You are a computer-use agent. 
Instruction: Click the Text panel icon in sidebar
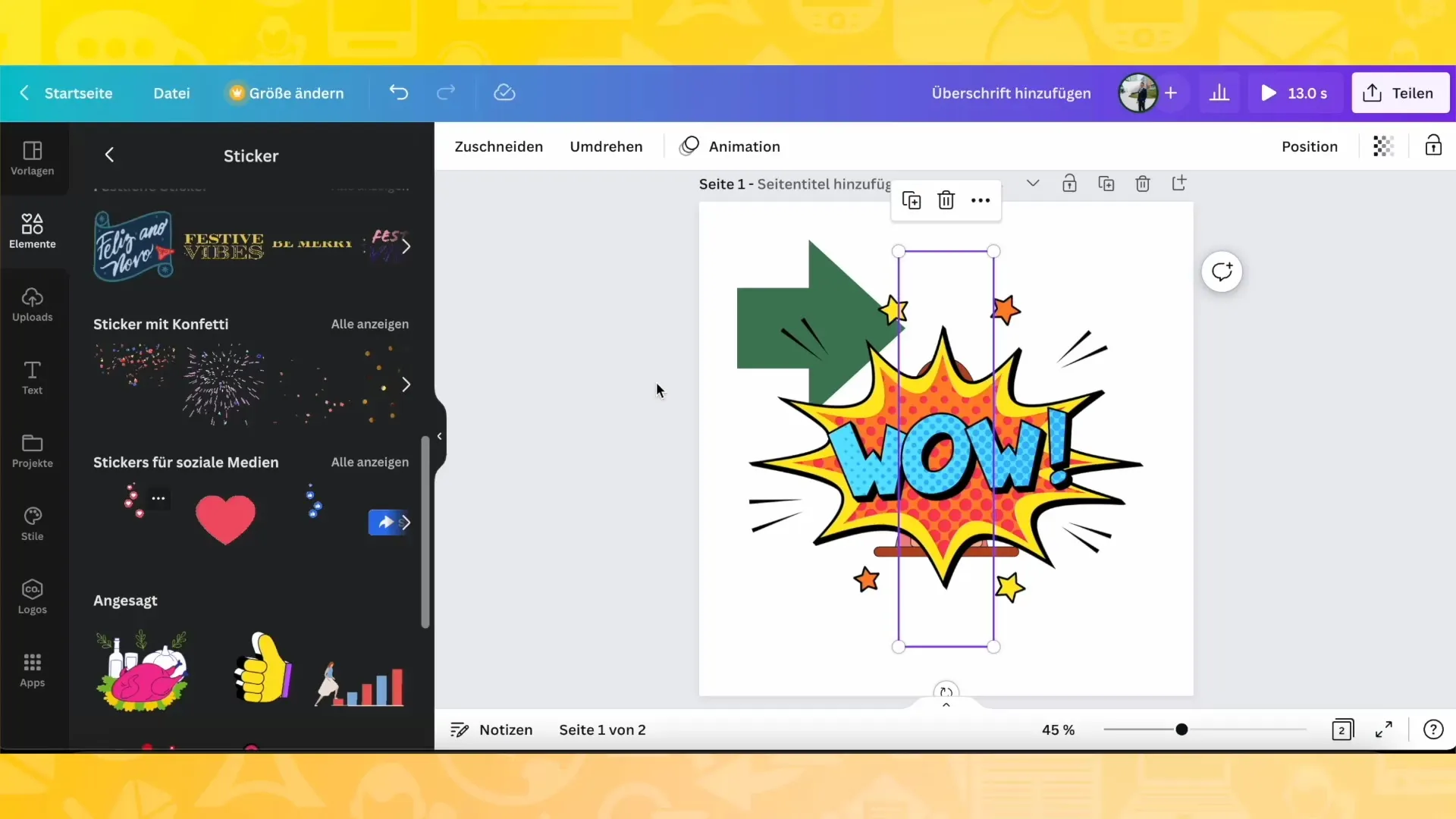32,376
